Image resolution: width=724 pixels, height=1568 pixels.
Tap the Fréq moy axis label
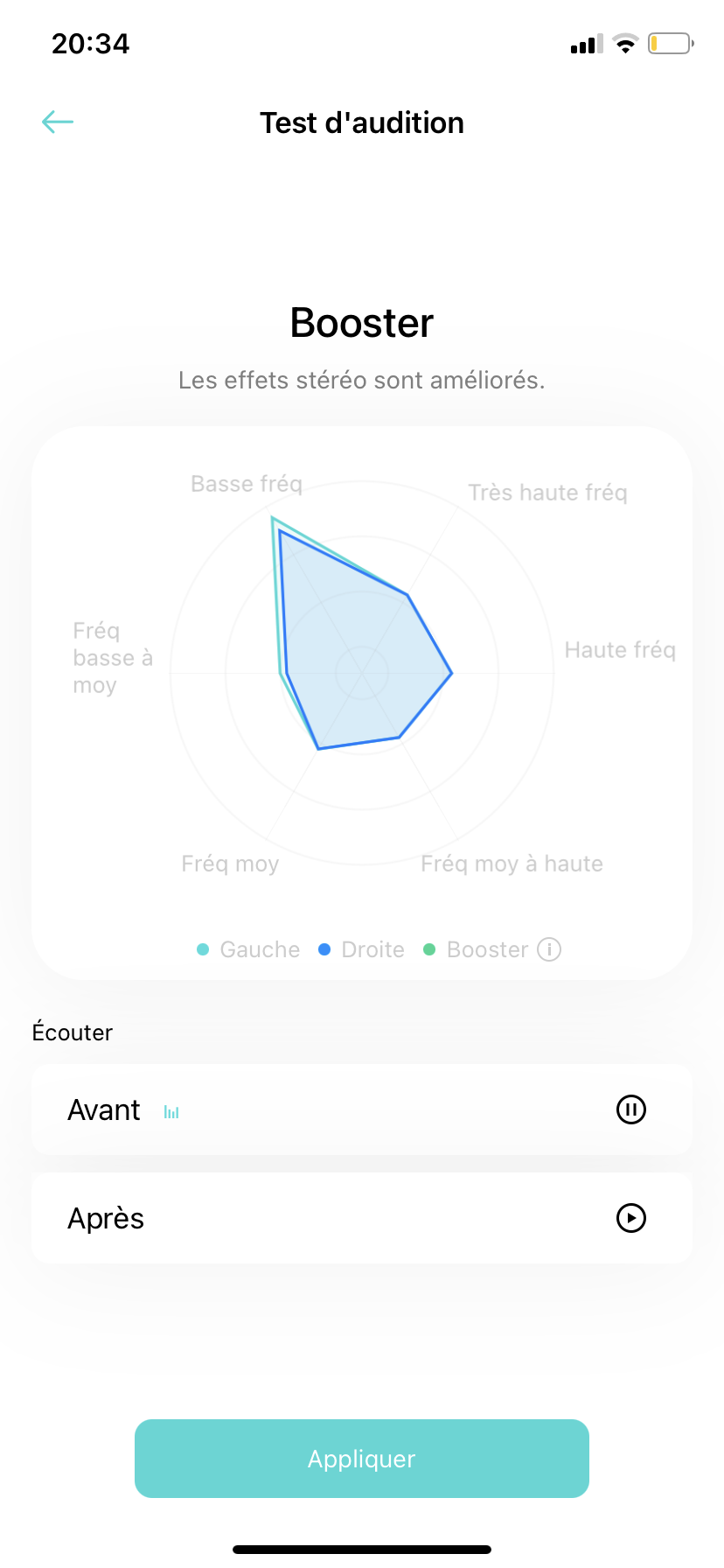tap(230, 864)
